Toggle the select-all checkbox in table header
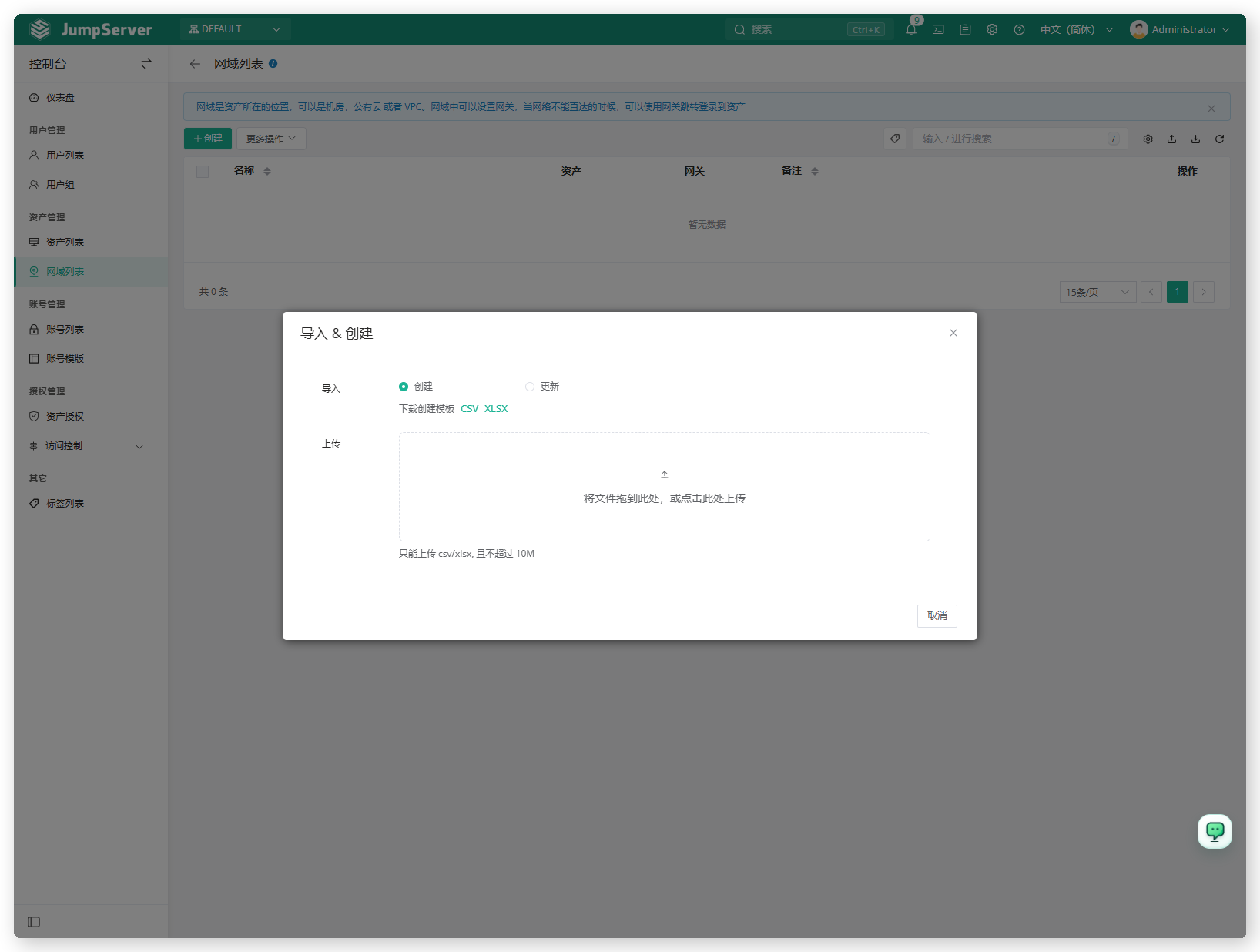This screenshot has height=952, width=1260. point(203,172)
